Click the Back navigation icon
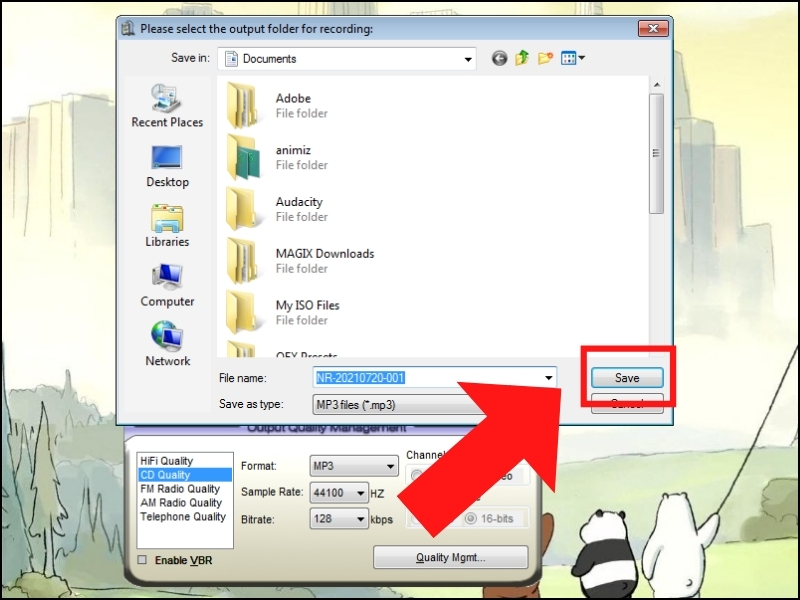This screenshot has height=600, width=800. 499,58
